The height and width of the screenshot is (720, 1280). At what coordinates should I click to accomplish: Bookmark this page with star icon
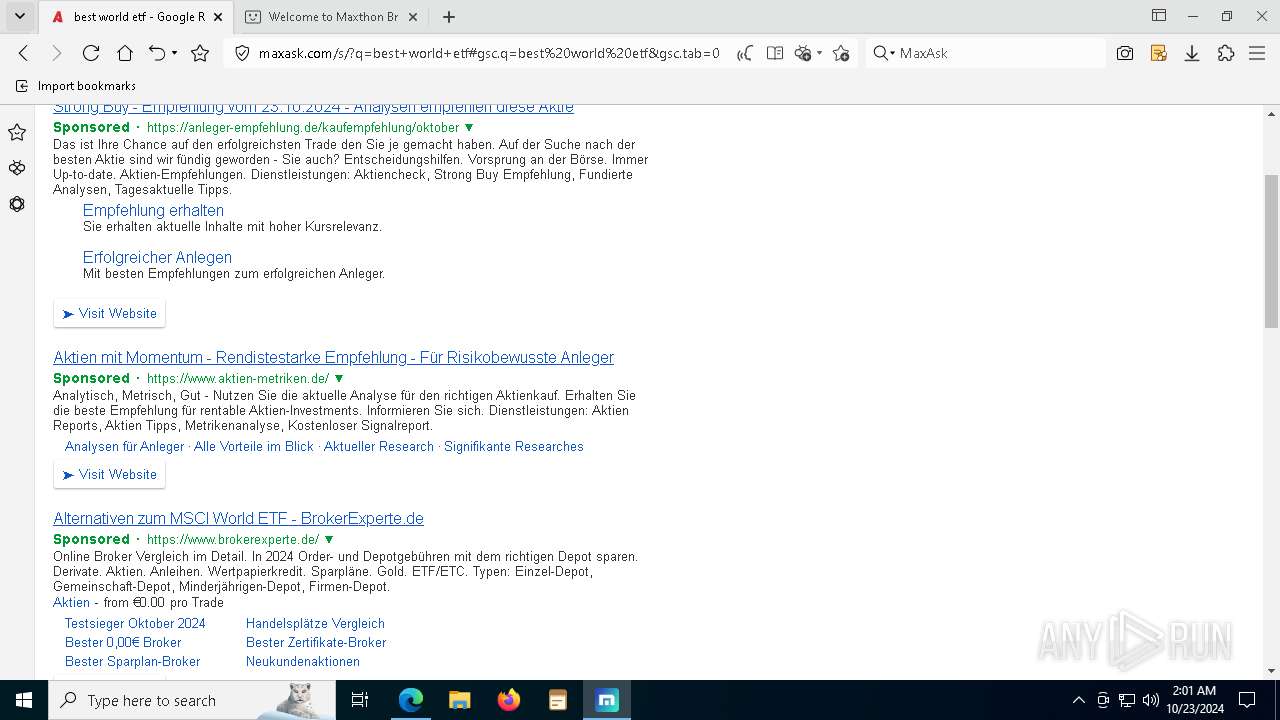pyautogui.click(x=200, y=53)
